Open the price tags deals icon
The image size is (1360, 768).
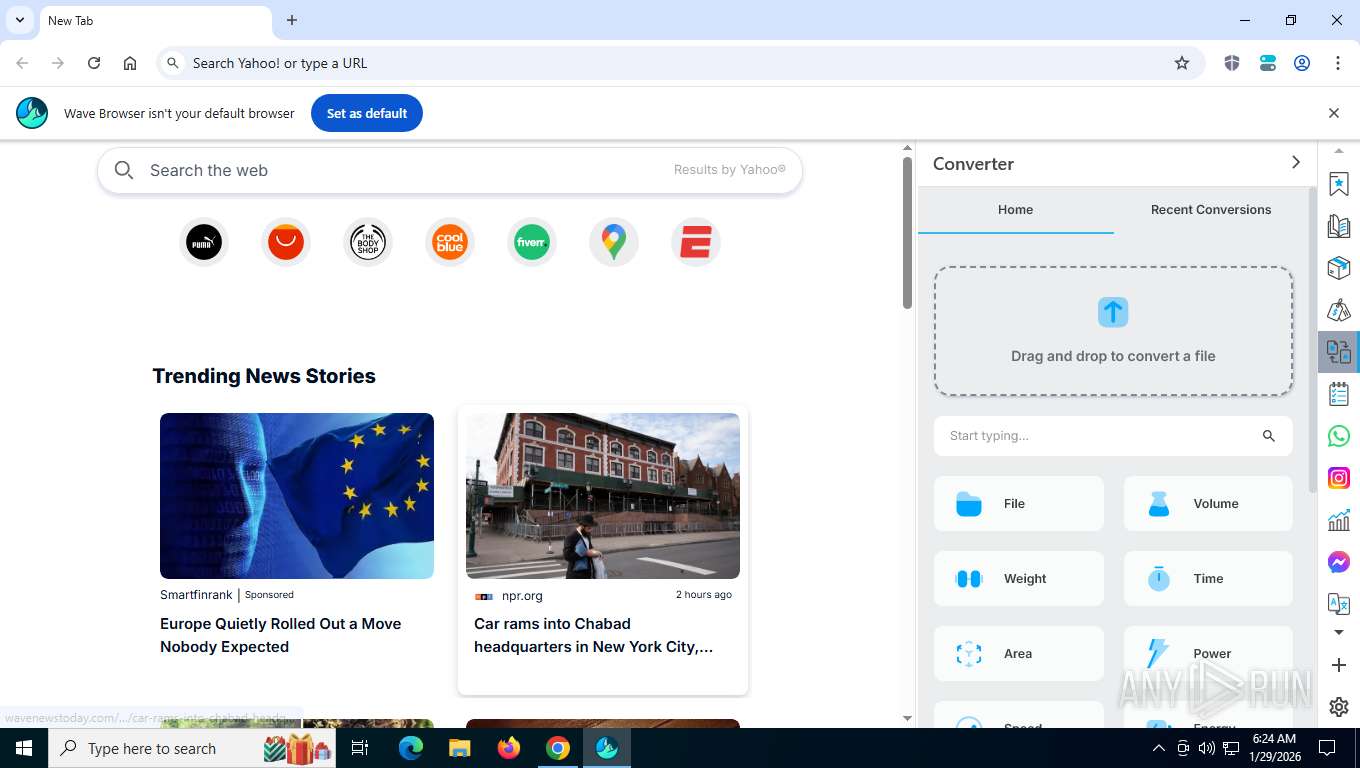pyautogui.click(x=1339, y=310)
